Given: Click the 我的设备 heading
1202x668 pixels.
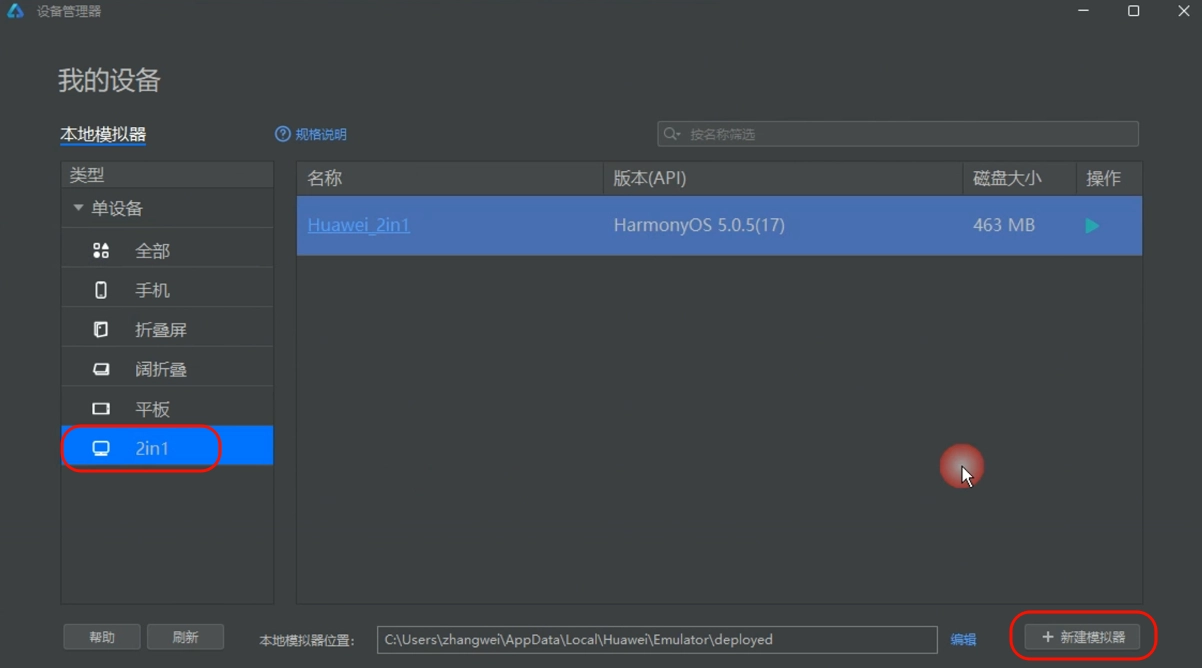Looking at the screenshot, I should (x=109, y=80).
